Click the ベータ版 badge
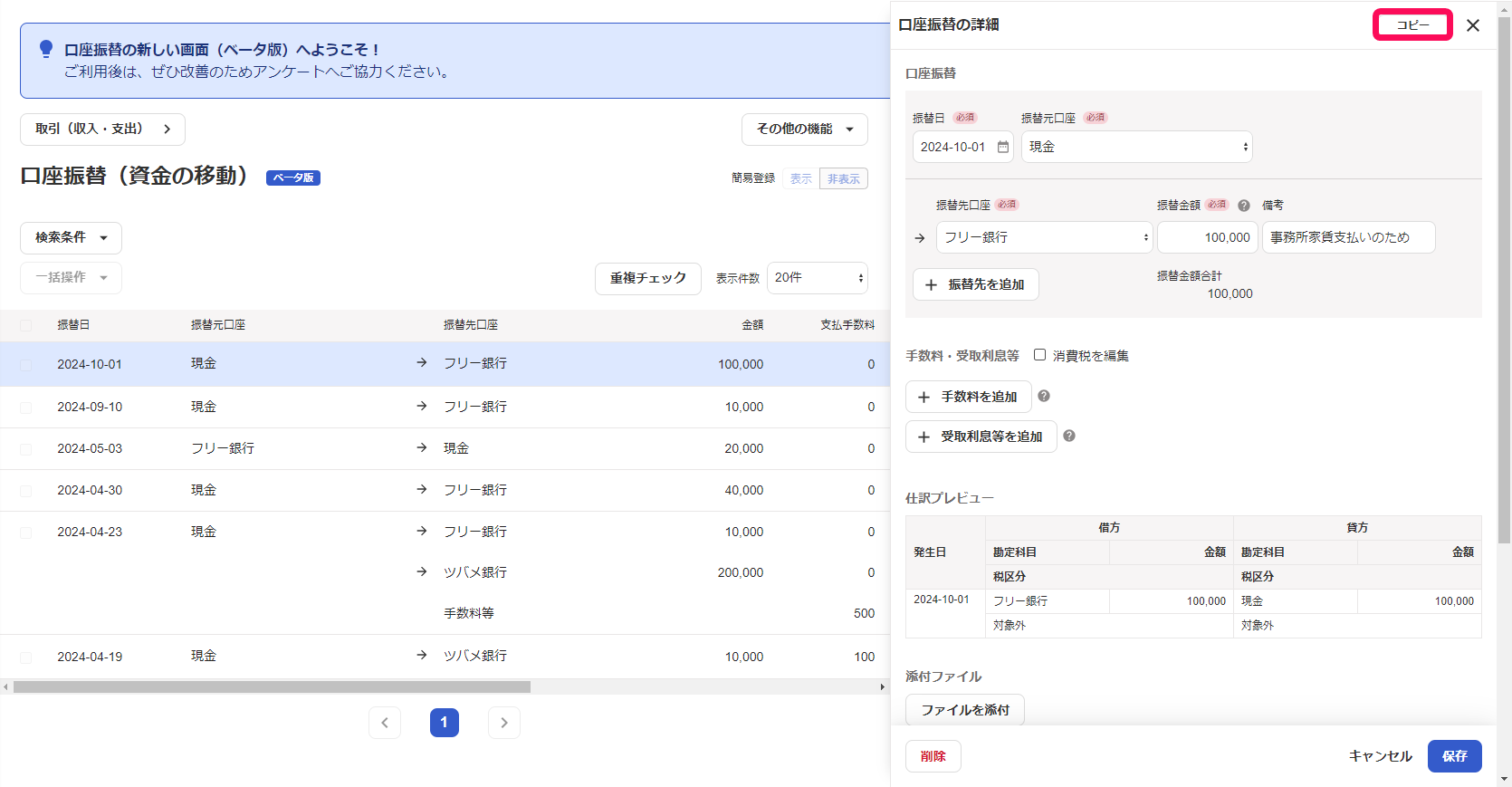This screenshot has width=1512, height=787. [x=293, y=178]
